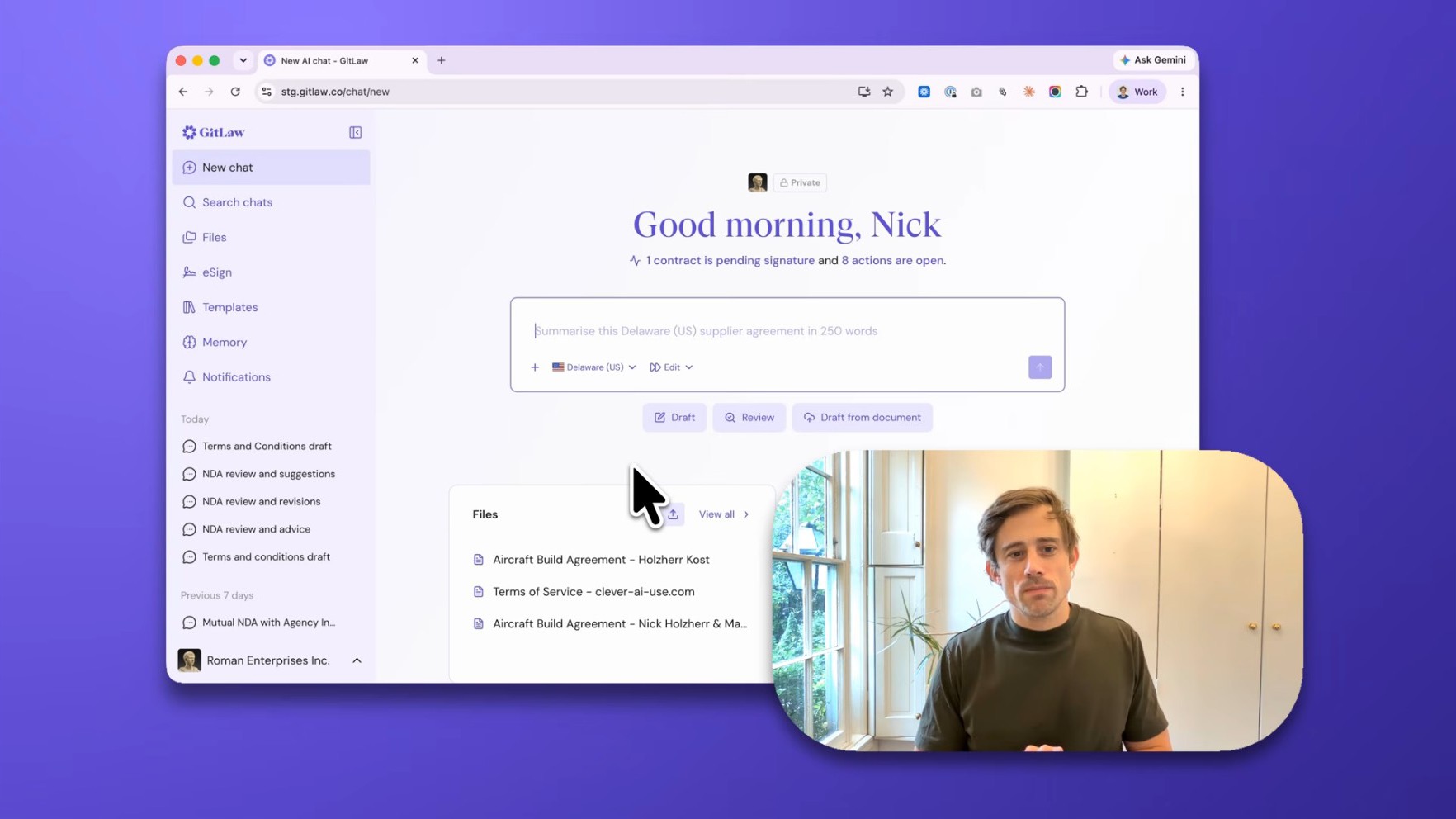
Task: Bookmark this page with star icon
Action: (887, 92)
